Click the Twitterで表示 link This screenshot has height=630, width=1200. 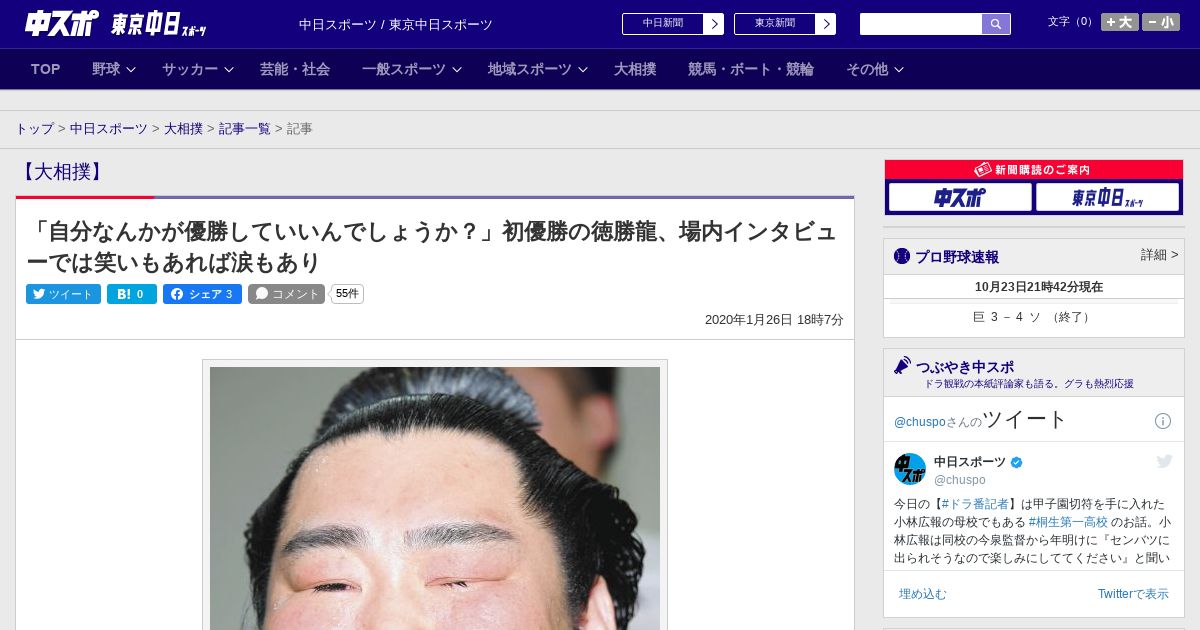click(x=1133, y=594)
